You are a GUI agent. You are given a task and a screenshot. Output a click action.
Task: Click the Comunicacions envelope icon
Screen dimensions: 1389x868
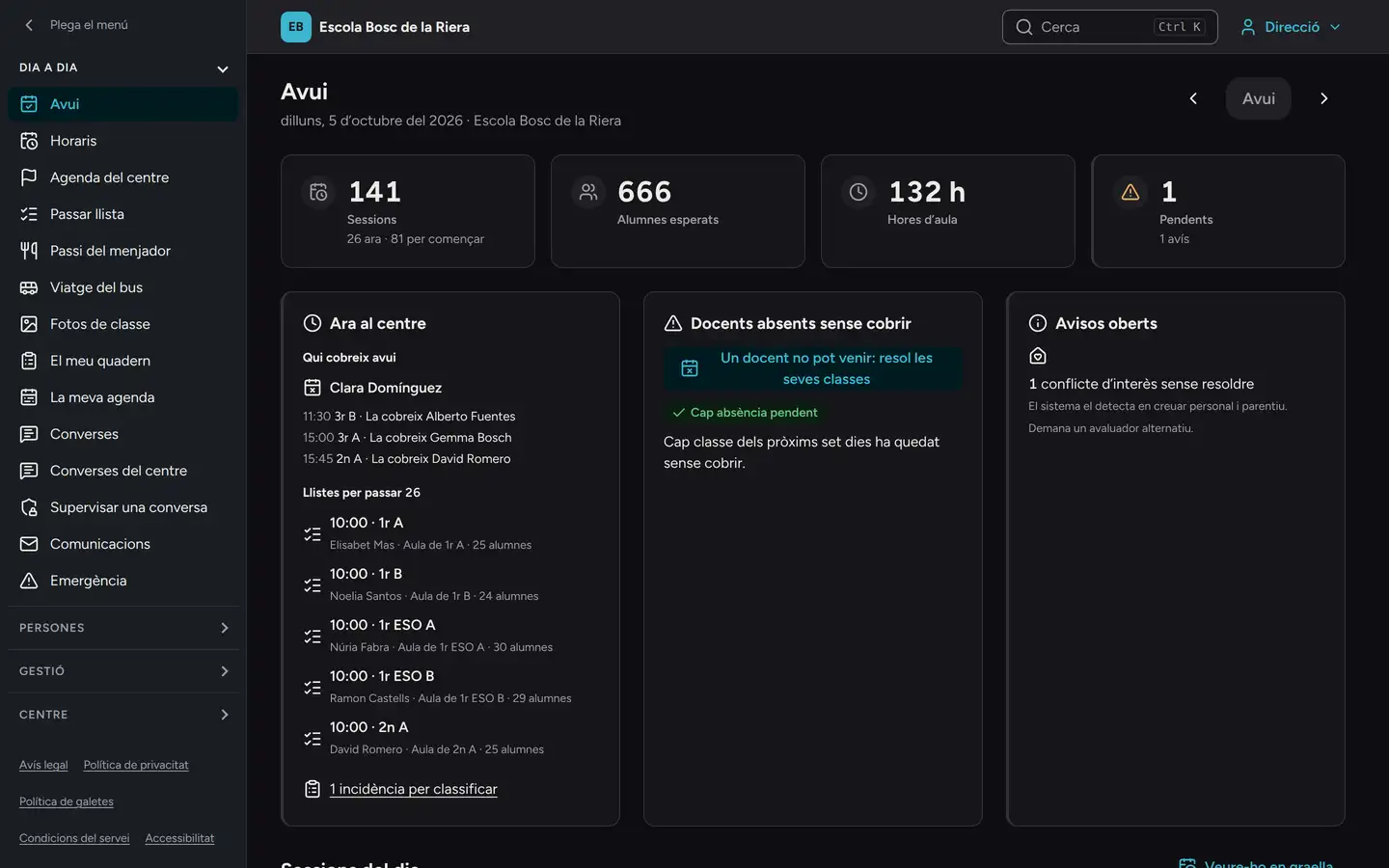coord(29,544)
